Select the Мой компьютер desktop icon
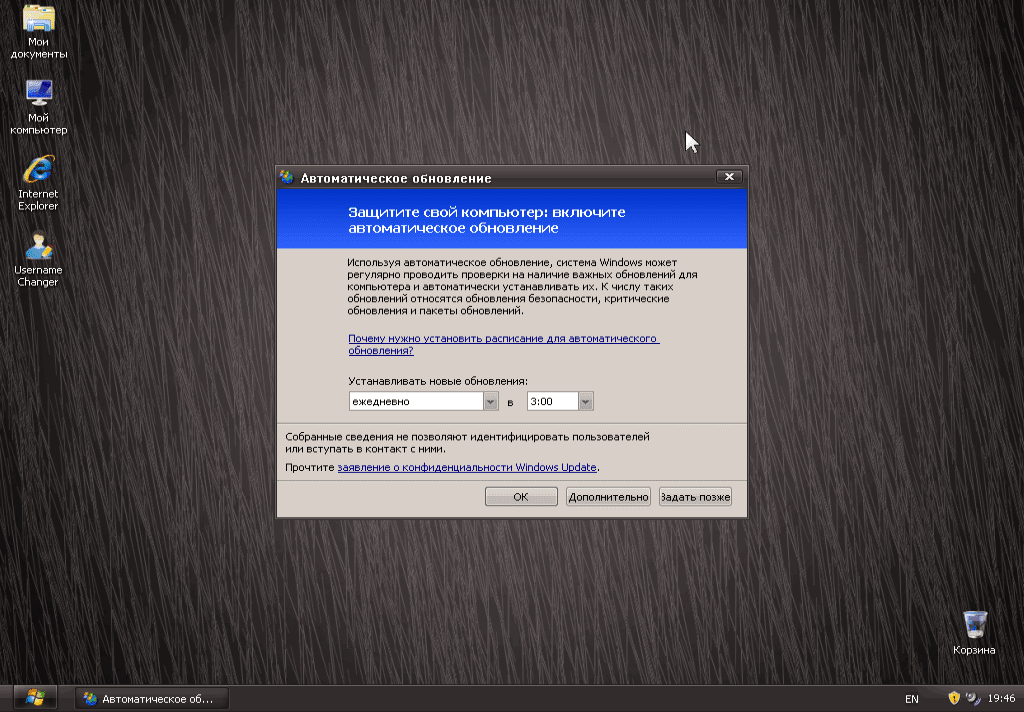Image resolution: width=1024 pixels, height=712 pixels. 39,107
